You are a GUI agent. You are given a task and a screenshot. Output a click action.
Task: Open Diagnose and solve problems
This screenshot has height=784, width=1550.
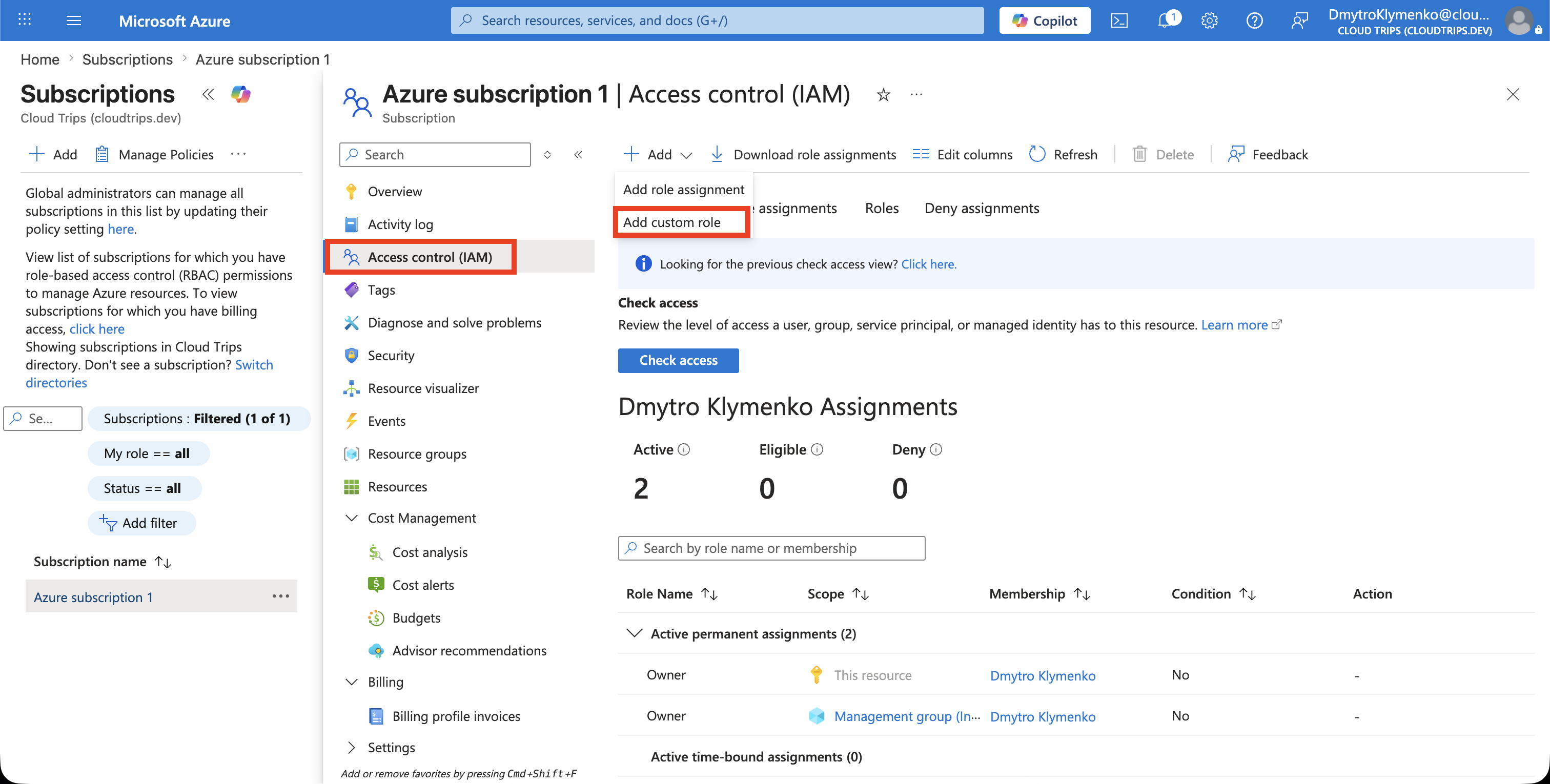pyautogui.click(x=454, y=322)
